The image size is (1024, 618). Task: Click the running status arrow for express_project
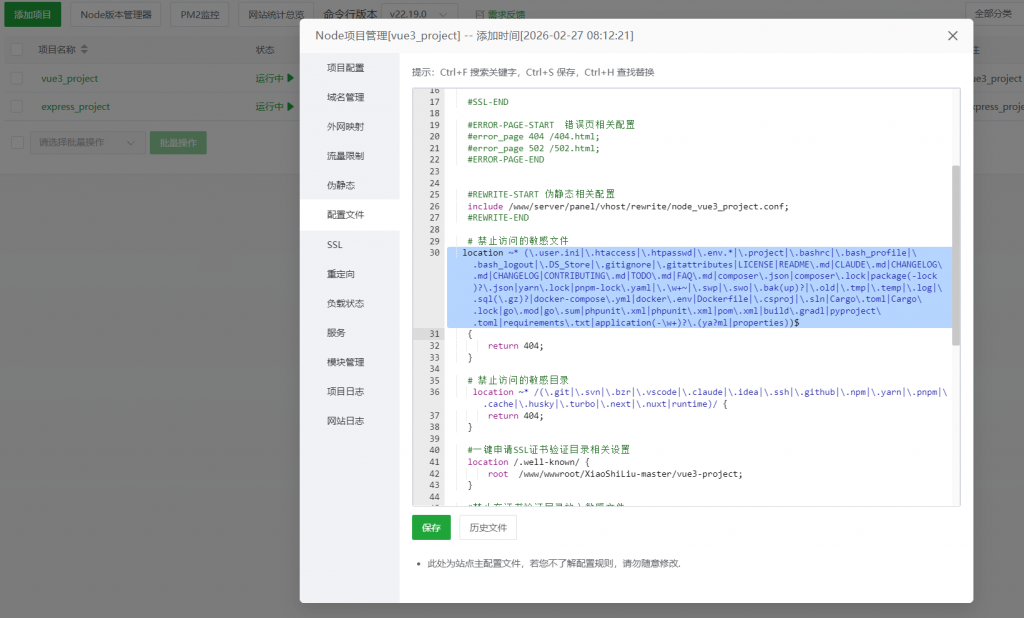[290, 107]
